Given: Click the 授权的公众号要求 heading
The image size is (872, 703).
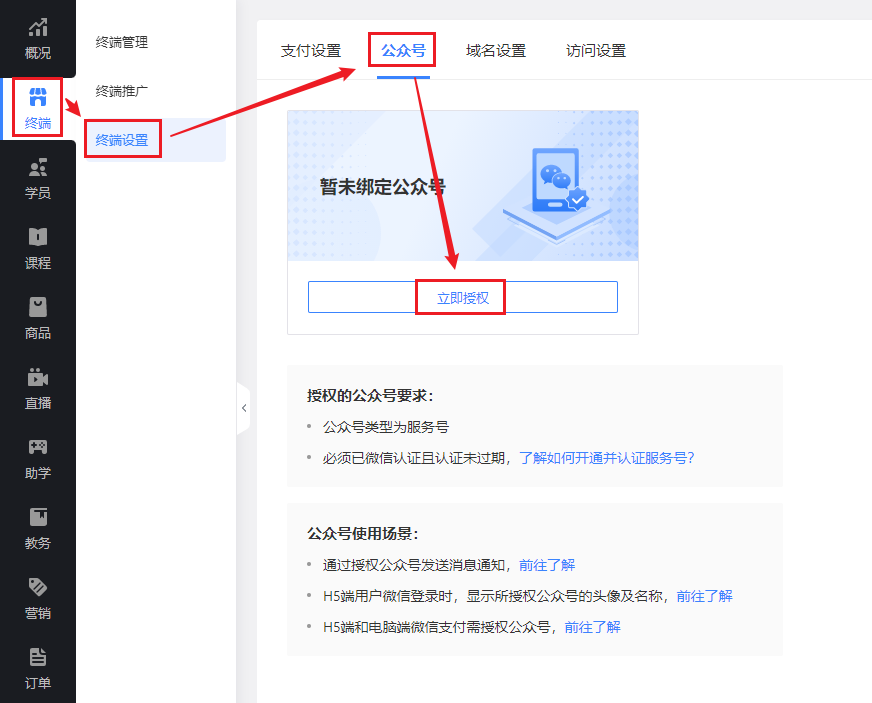Looking at the screenshot, I should point(370,396).
